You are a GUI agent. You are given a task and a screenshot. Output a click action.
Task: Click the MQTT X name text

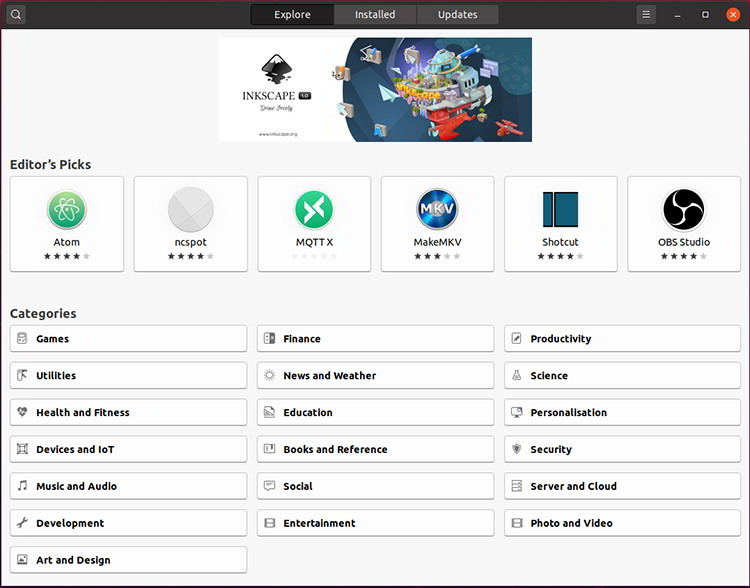coord(314,242)
